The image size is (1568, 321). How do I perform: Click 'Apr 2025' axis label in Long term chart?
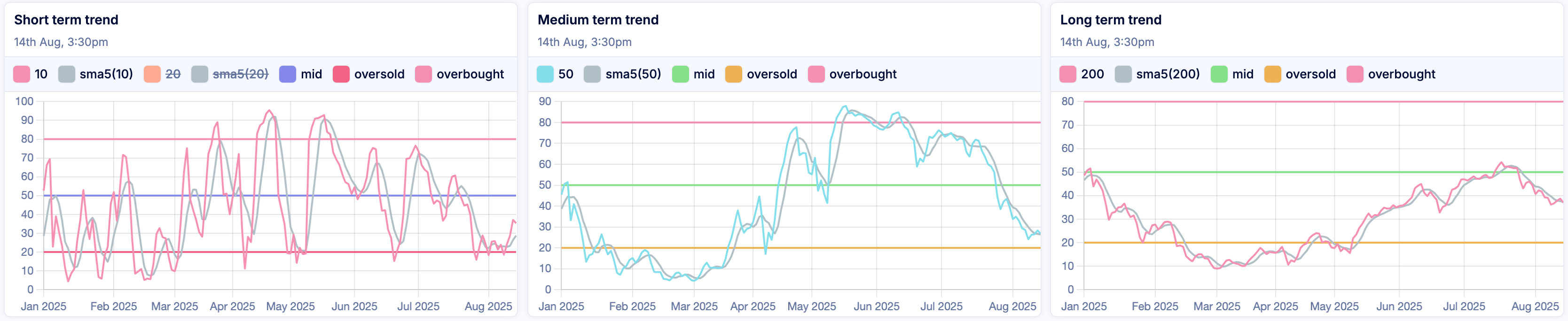click(1275, 306)
